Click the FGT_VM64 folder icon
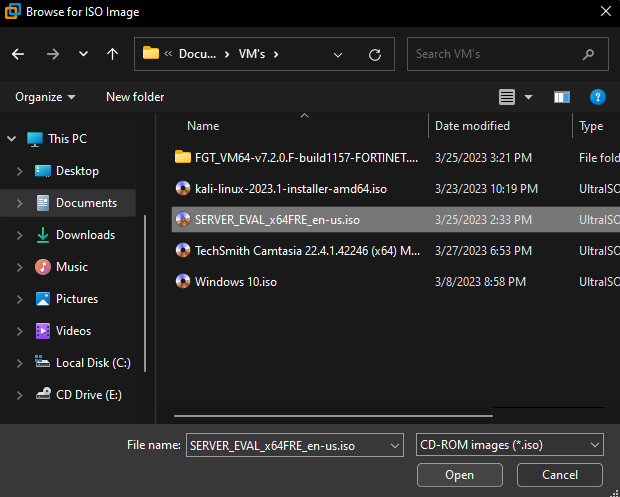The width and height of the screenshot is (620, 497). click(183, 157)
